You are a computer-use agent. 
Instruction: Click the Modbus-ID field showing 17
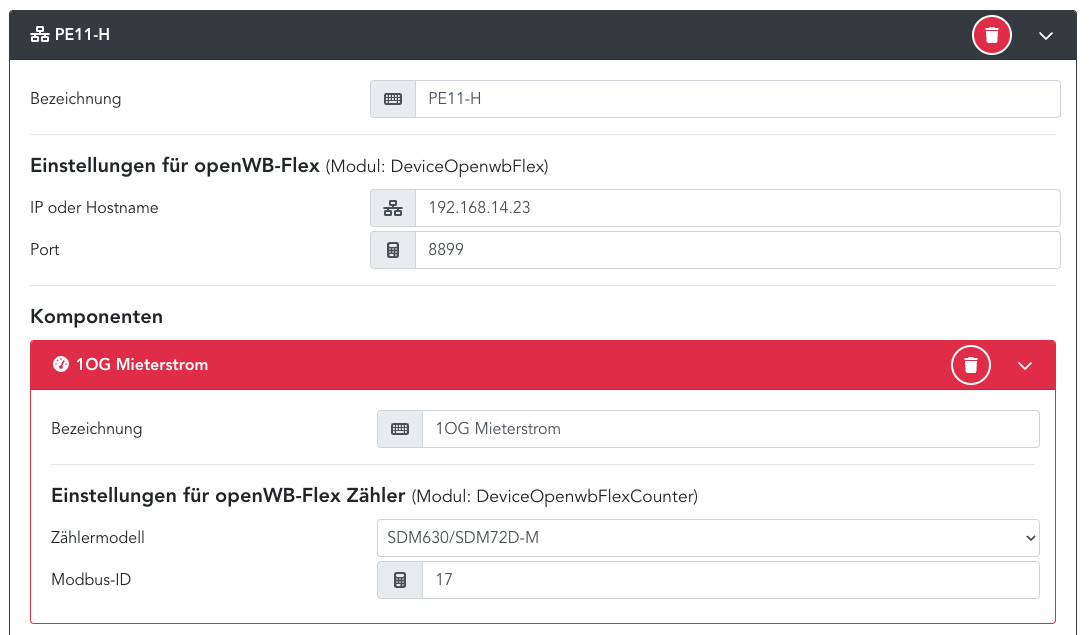(x=730, y=580)
